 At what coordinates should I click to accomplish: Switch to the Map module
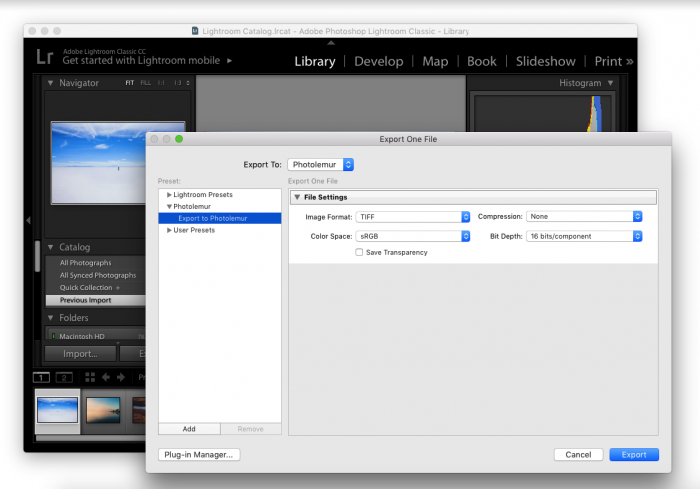click(x=435, y=62)
